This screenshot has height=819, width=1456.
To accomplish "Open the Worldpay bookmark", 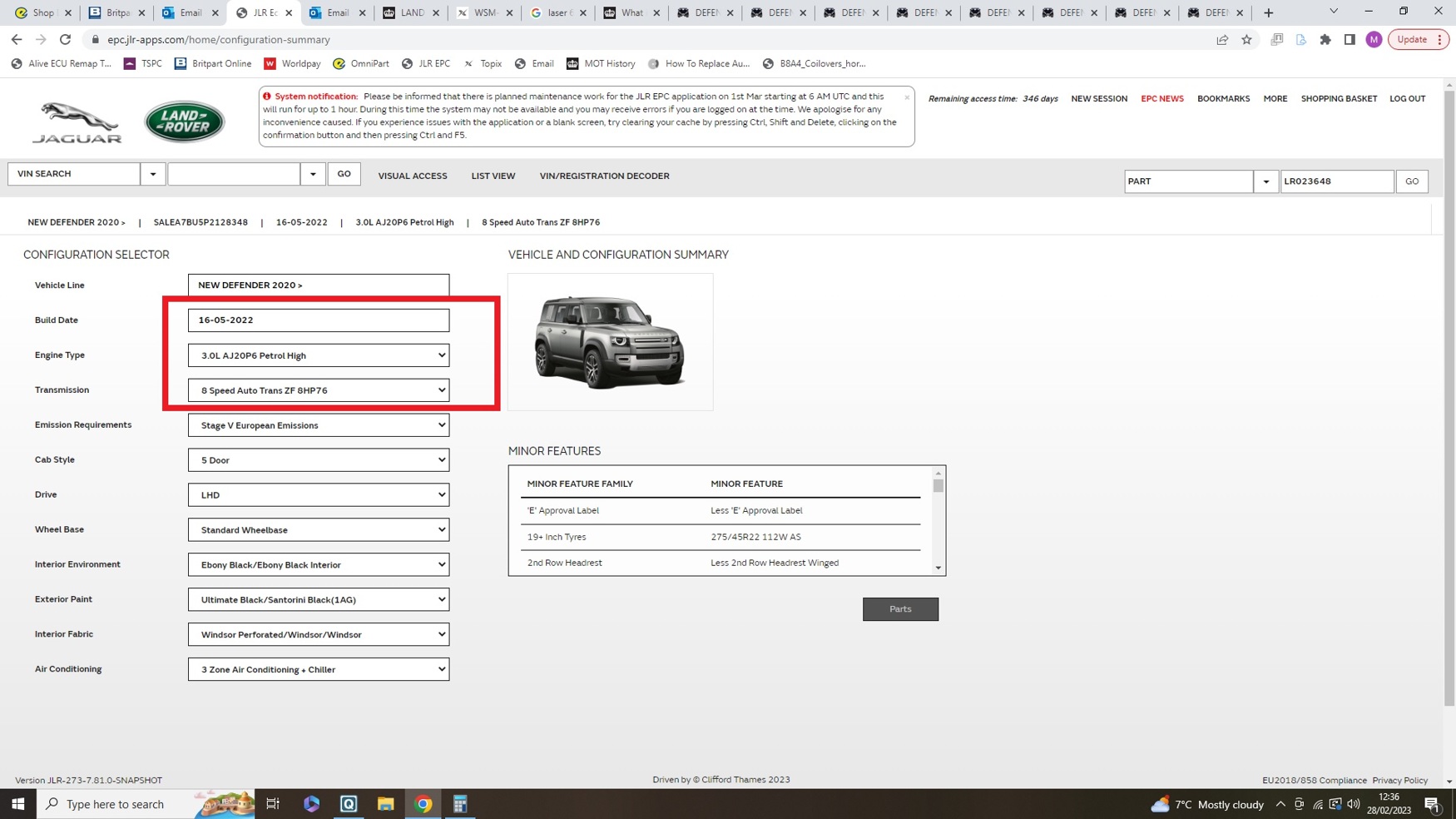I will click(292, 63).
